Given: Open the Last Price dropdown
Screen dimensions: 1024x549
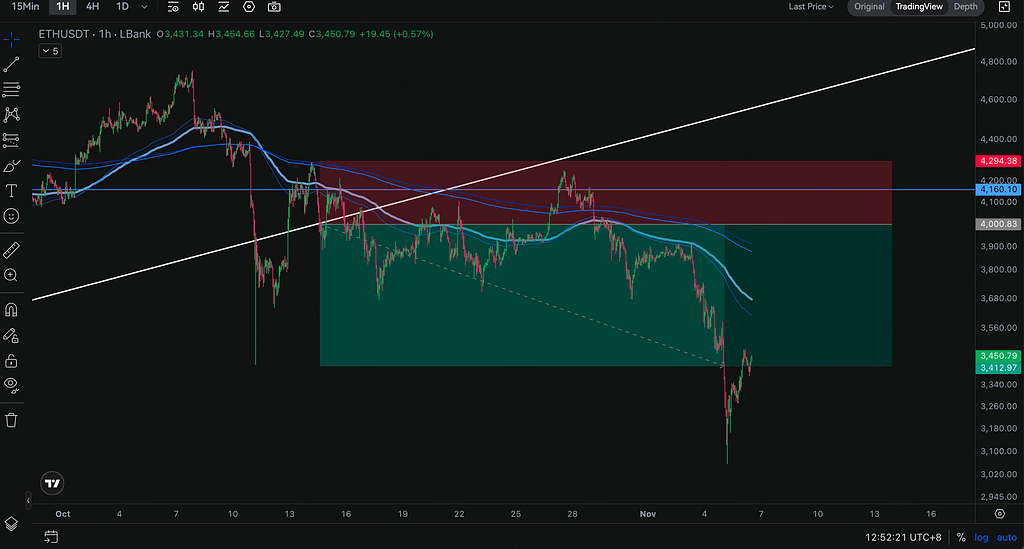Looking at the screenshot, I should 811,7.
